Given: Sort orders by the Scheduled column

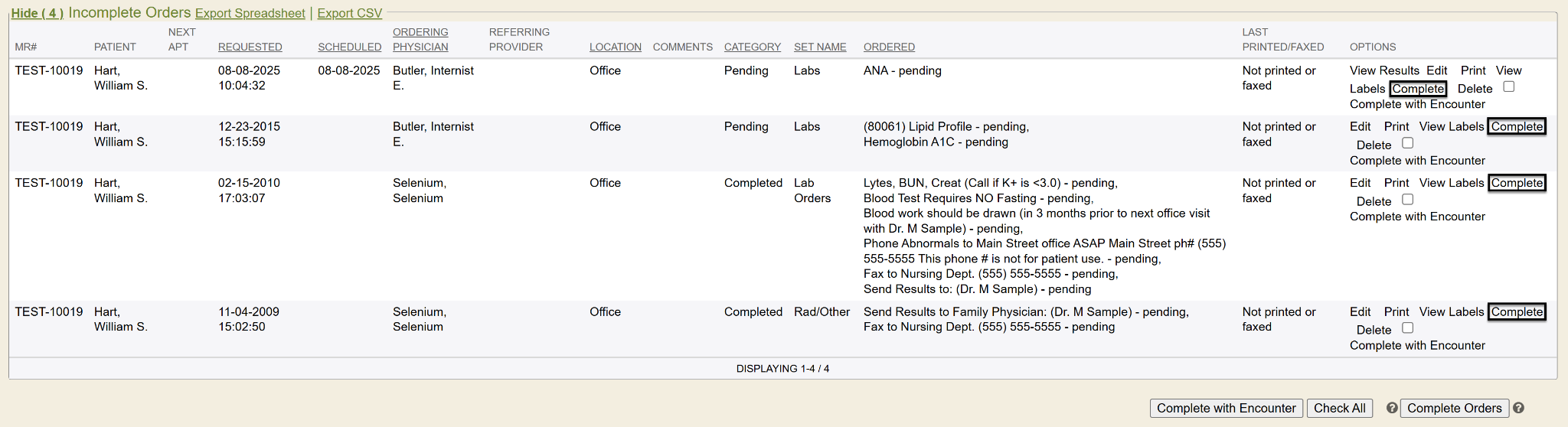Looking at the screenshot, I should click(x=349, y=47).
